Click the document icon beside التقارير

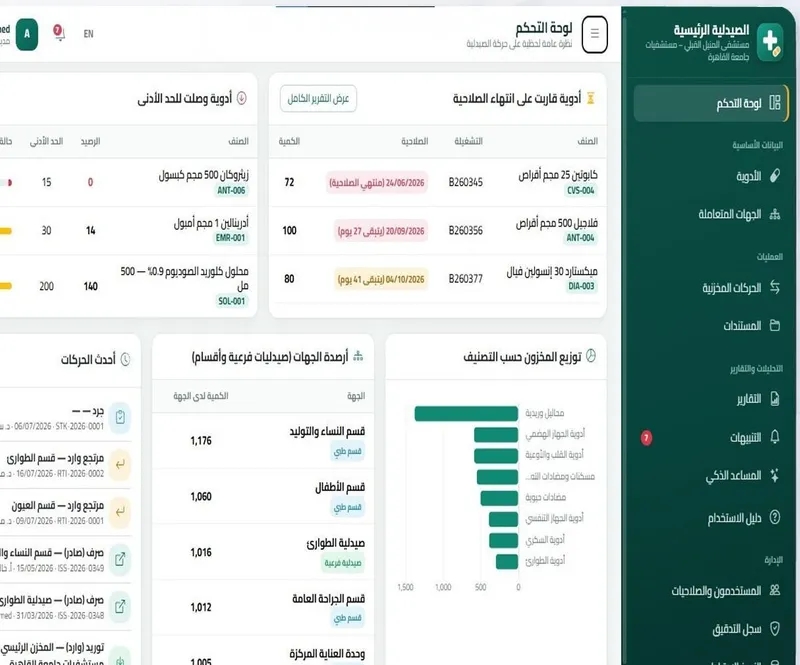coord(774,398)
